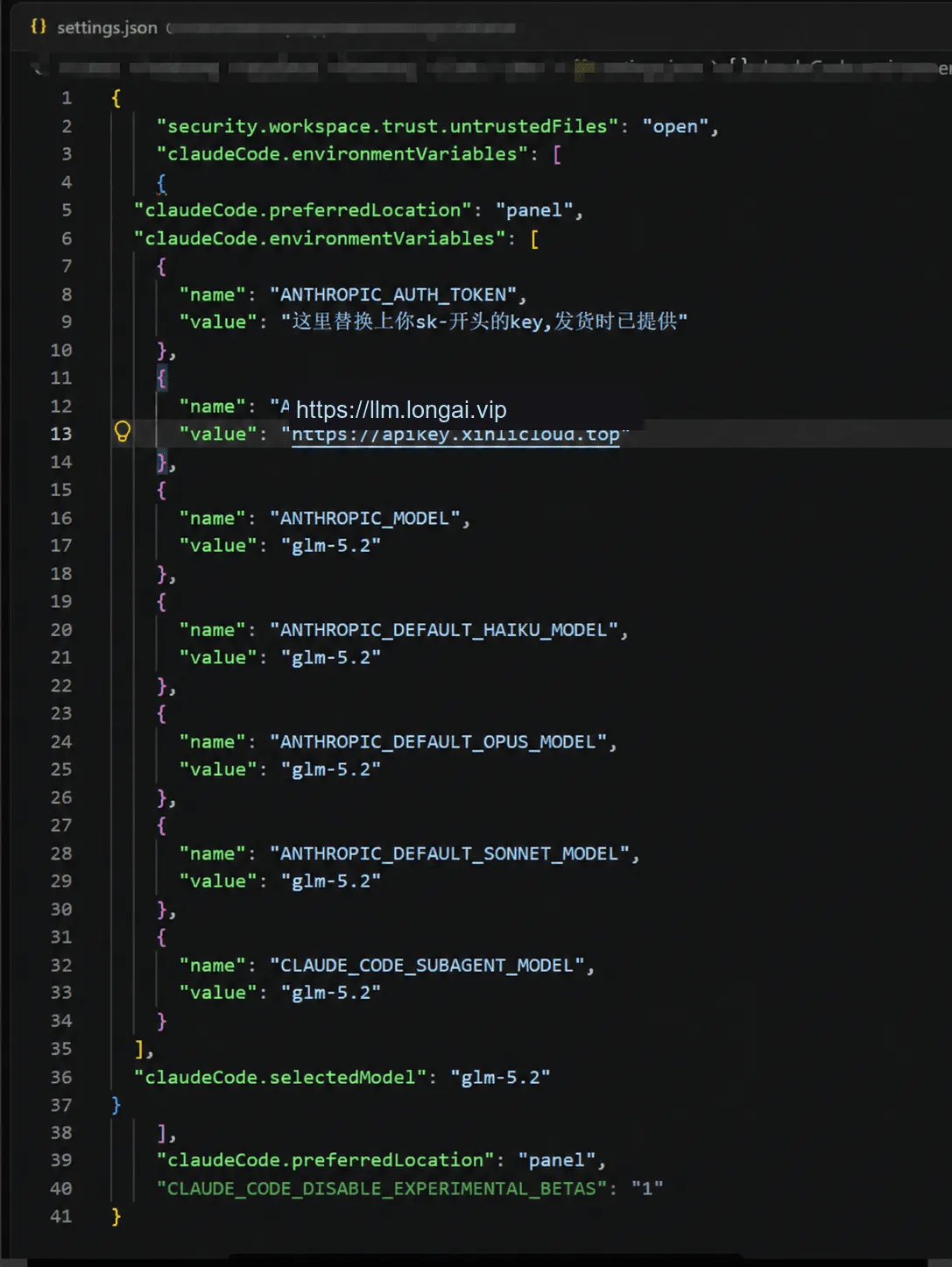Click the "claudeCode.selectedModel" key
Image resolution: width=952 pixels, height=1267 pixels.
pyautogui.click(x=280, y=1077)
